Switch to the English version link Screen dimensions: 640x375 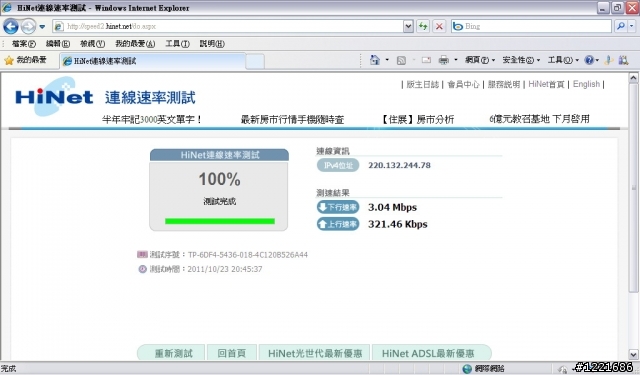coord(586,84)
